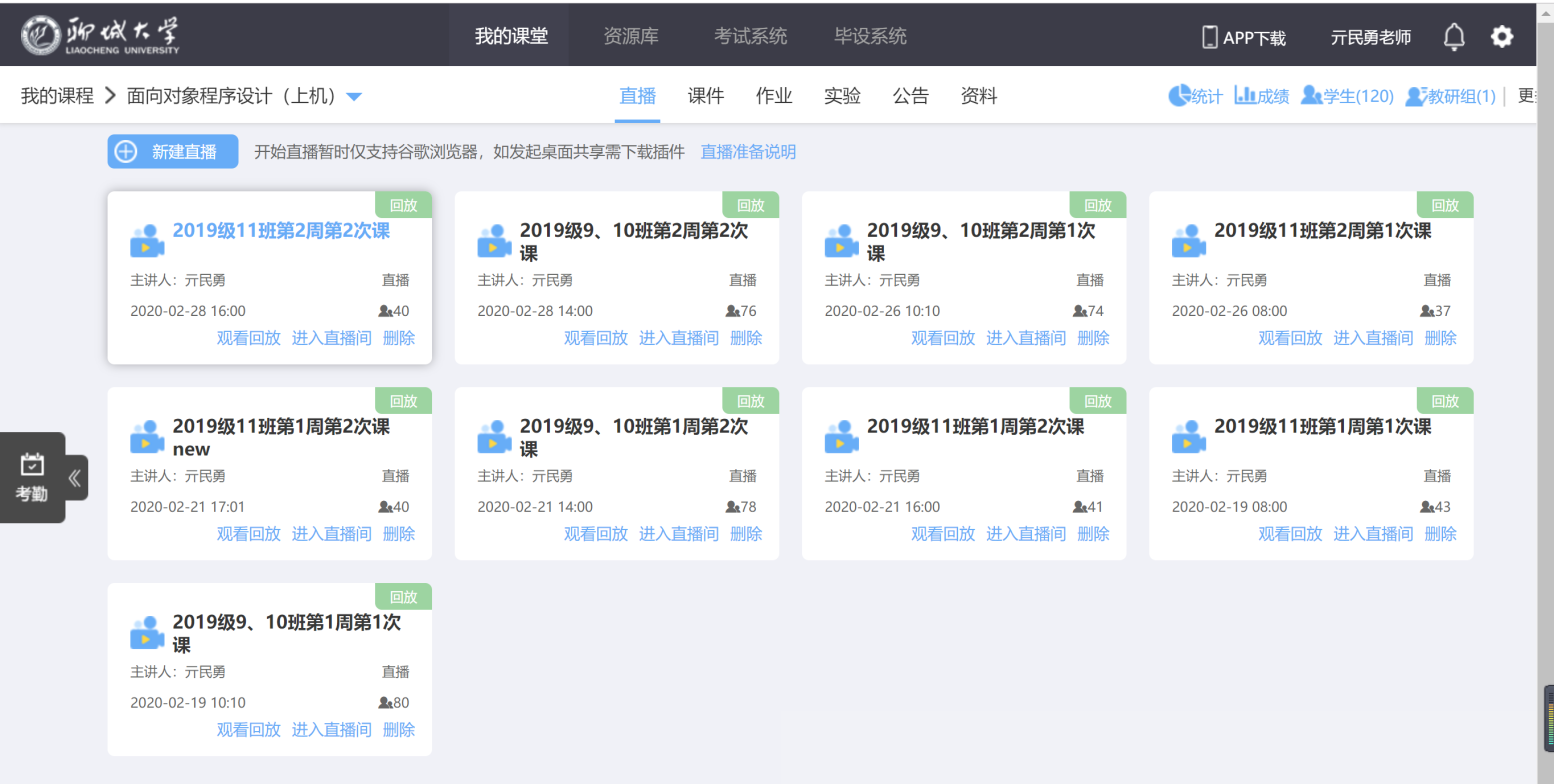Click the vertical scrollbar on the right
This screenshot has width=1554, height=784.
(1545, 400)
